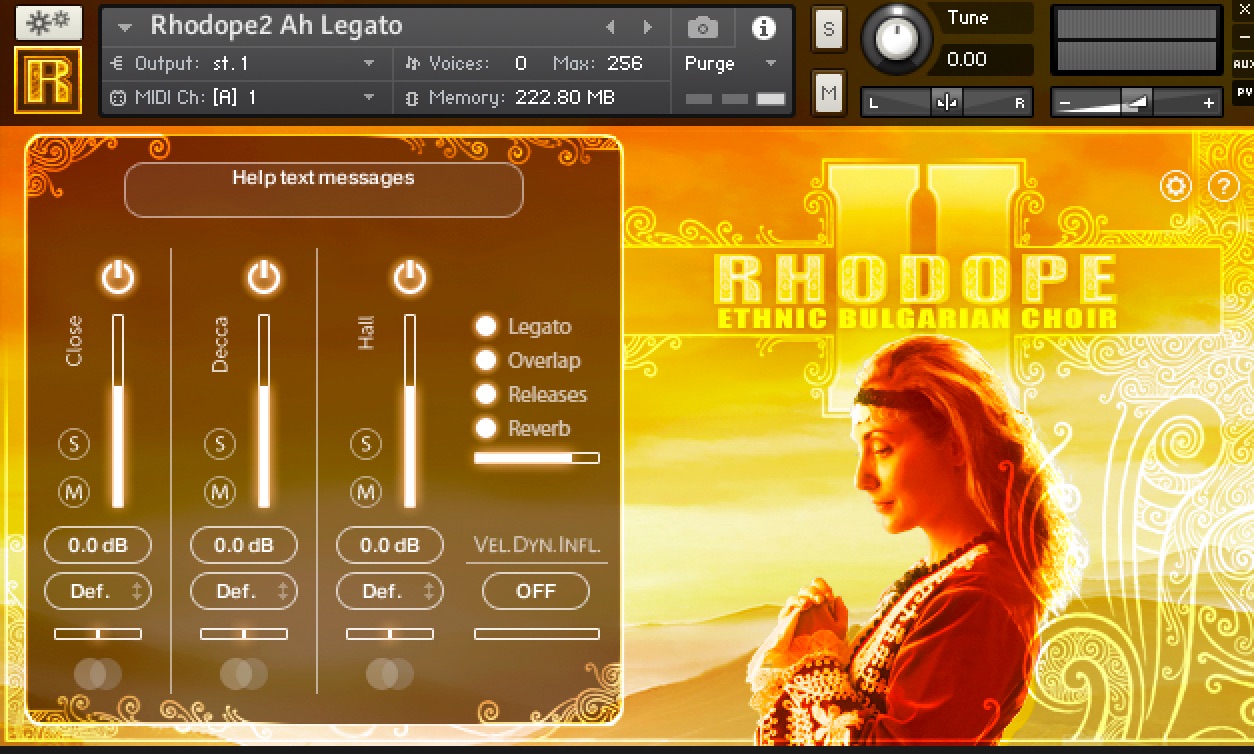Viewport: 1254px width, 754px height.
Task: Toggle the Releases option
Action: click(x=487, y=395)
